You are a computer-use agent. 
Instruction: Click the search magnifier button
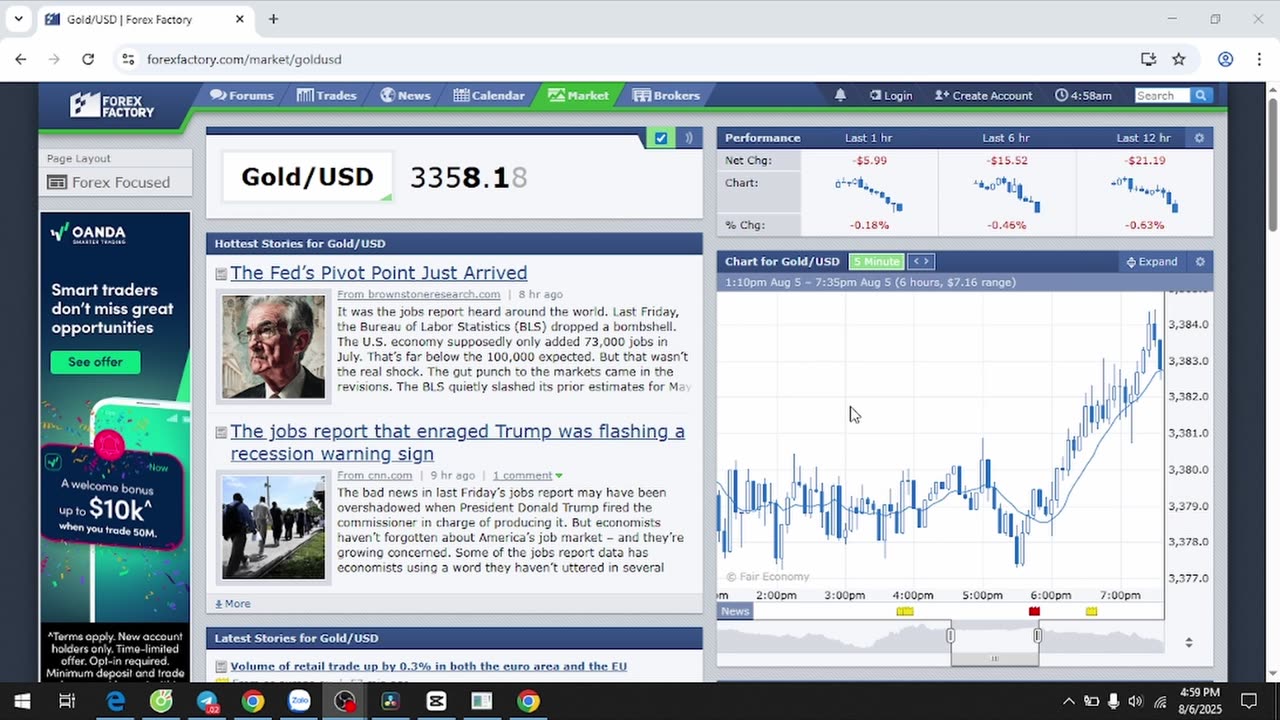point(1202,95)
